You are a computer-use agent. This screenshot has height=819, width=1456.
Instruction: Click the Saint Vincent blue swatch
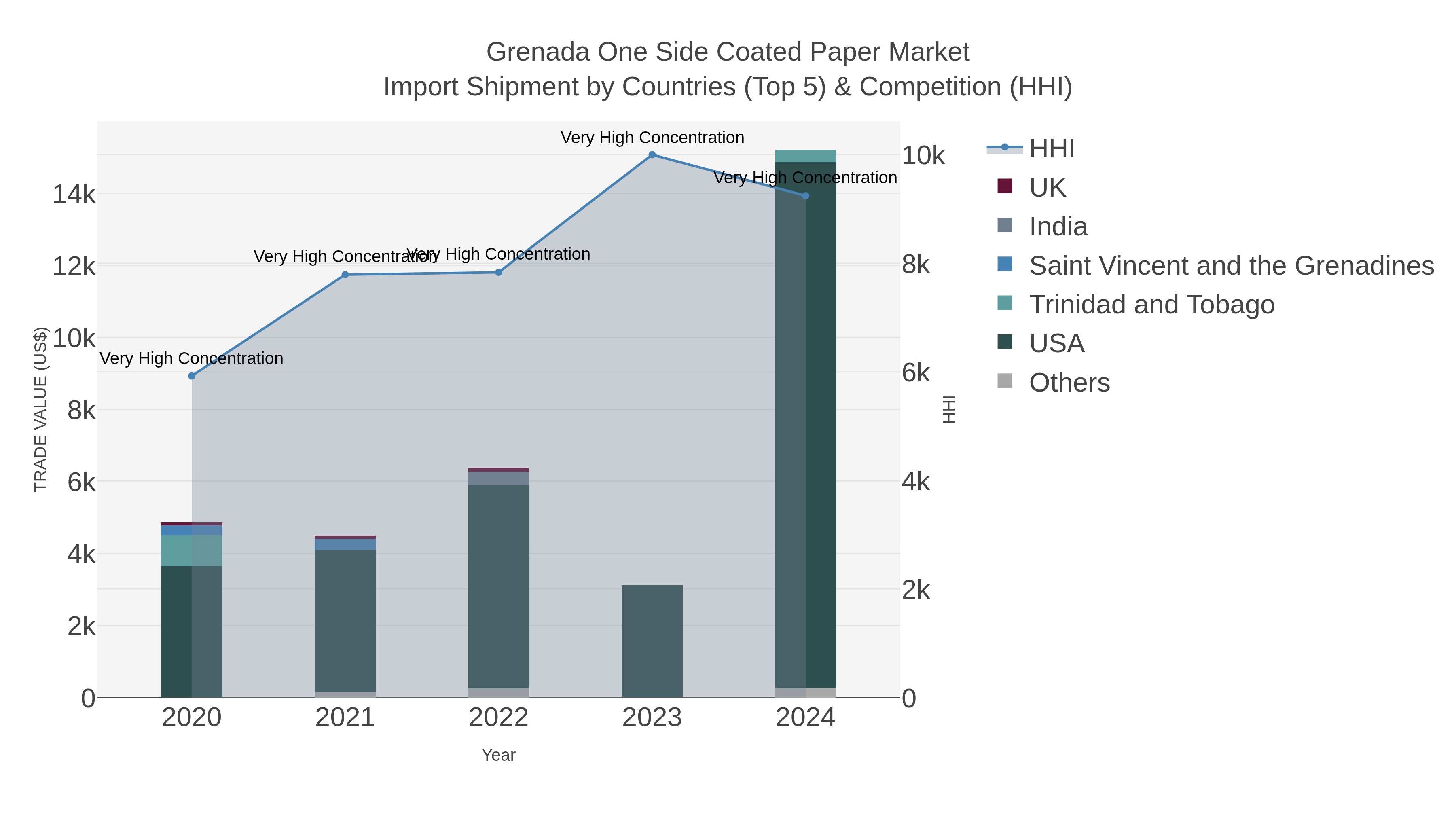pos(1004,264)
